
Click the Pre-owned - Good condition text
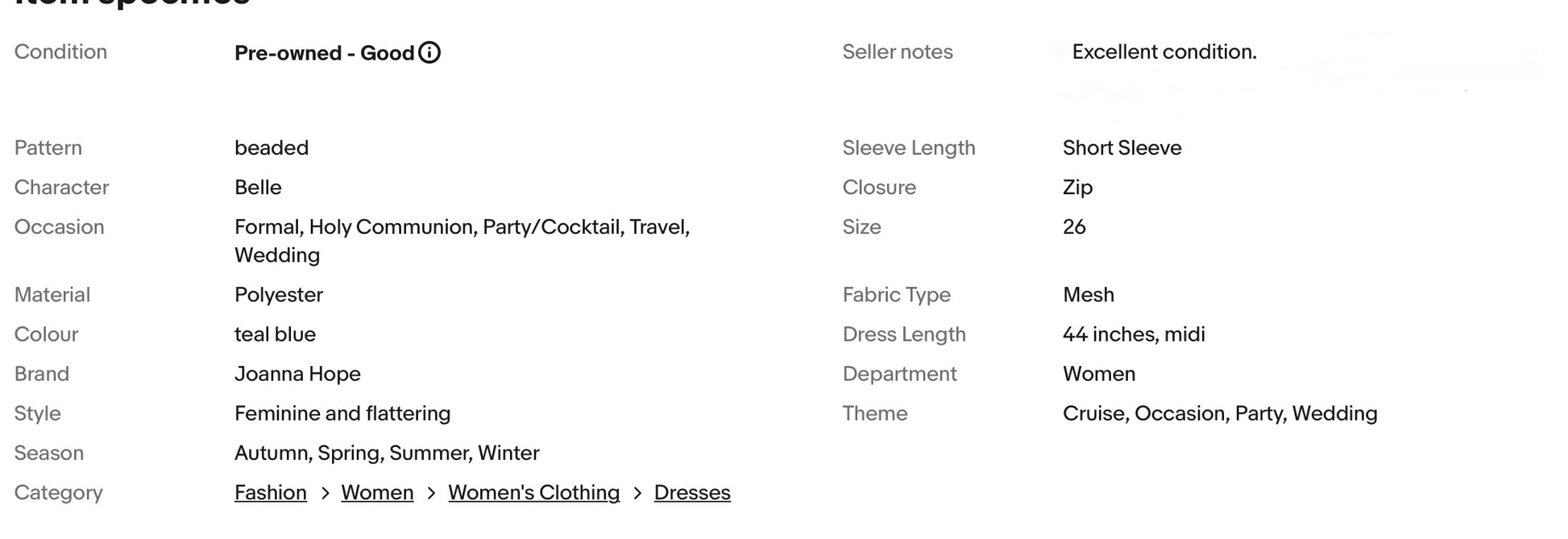click(324, 53)
